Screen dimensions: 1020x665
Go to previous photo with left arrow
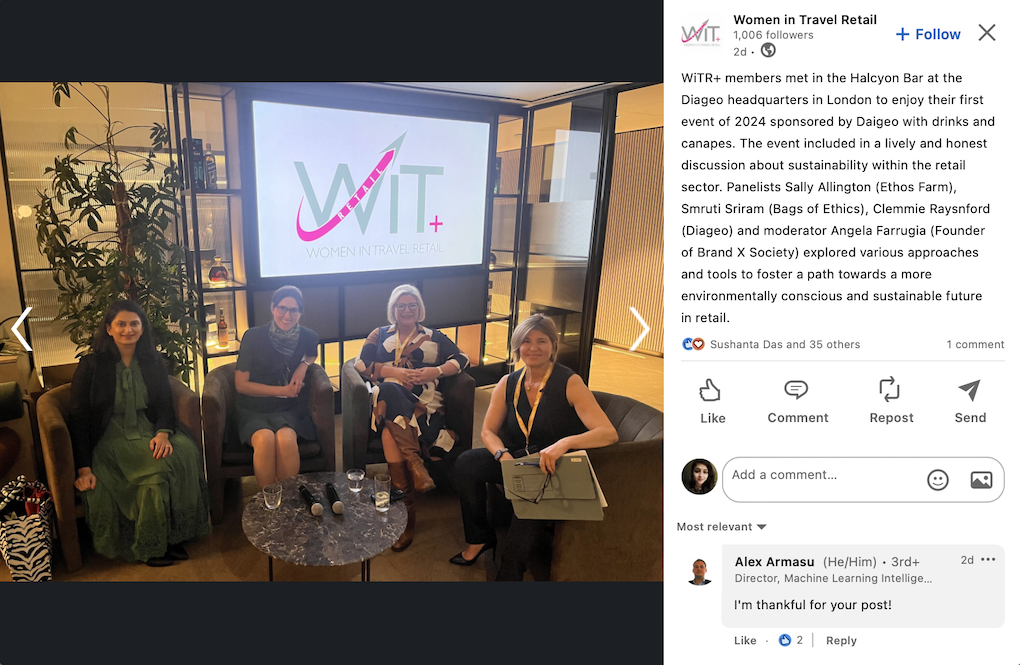click(22, 329)
